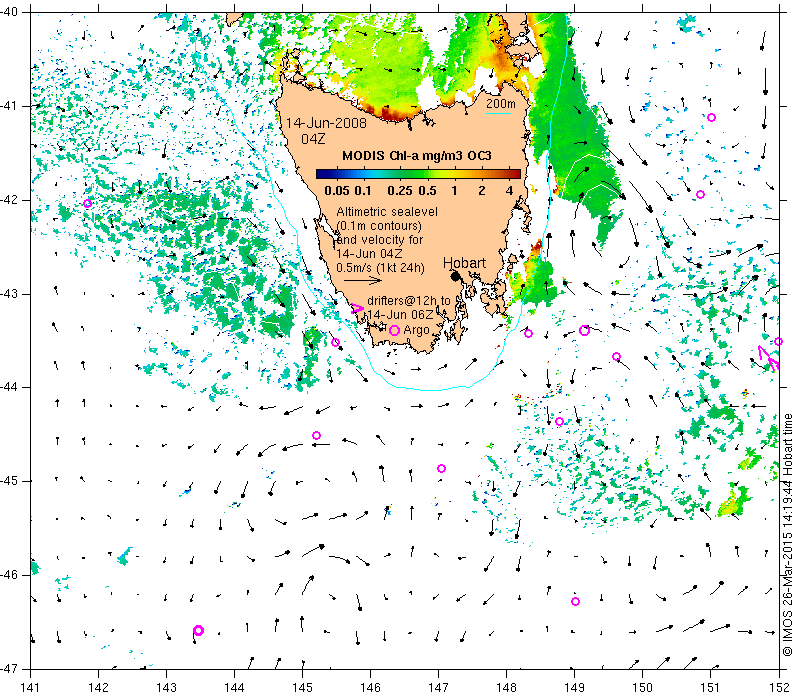The height and width of the screenshot is (700, 800).
Task: Click the '200m' contour label
Action: [x=501, y=104]
